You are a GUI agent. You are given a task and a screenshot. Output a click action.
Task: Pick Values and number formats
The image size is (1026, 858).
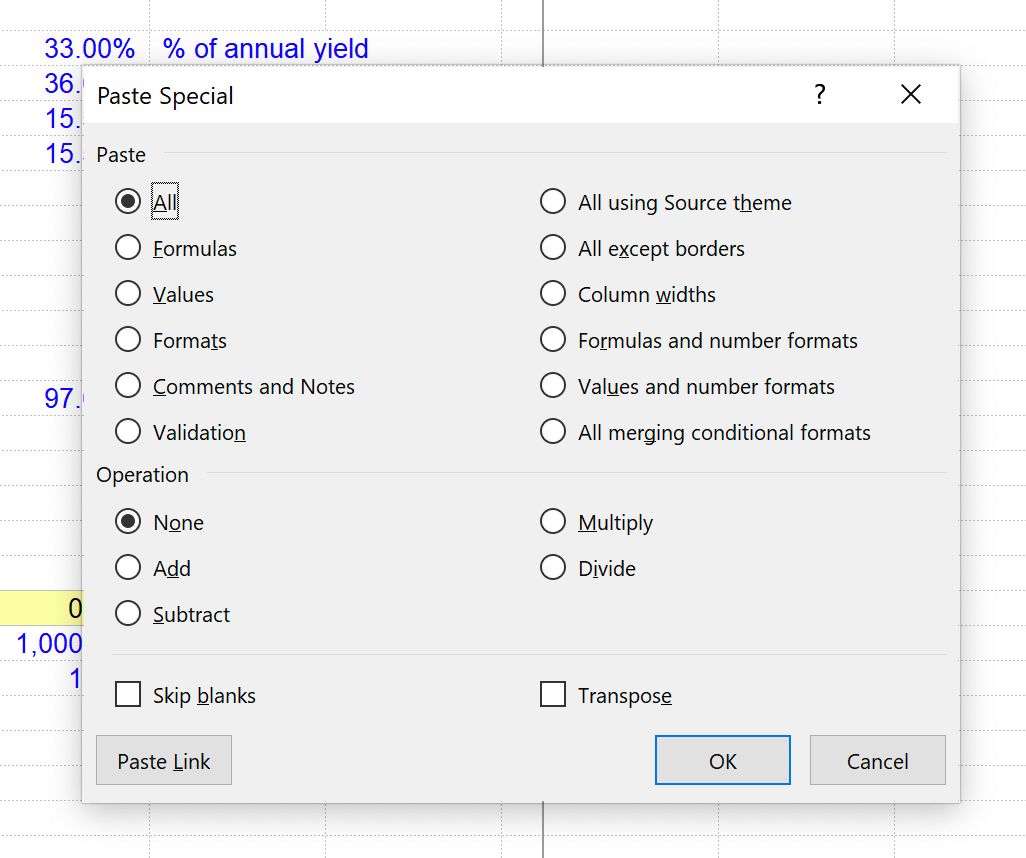[x=553, y=386]
